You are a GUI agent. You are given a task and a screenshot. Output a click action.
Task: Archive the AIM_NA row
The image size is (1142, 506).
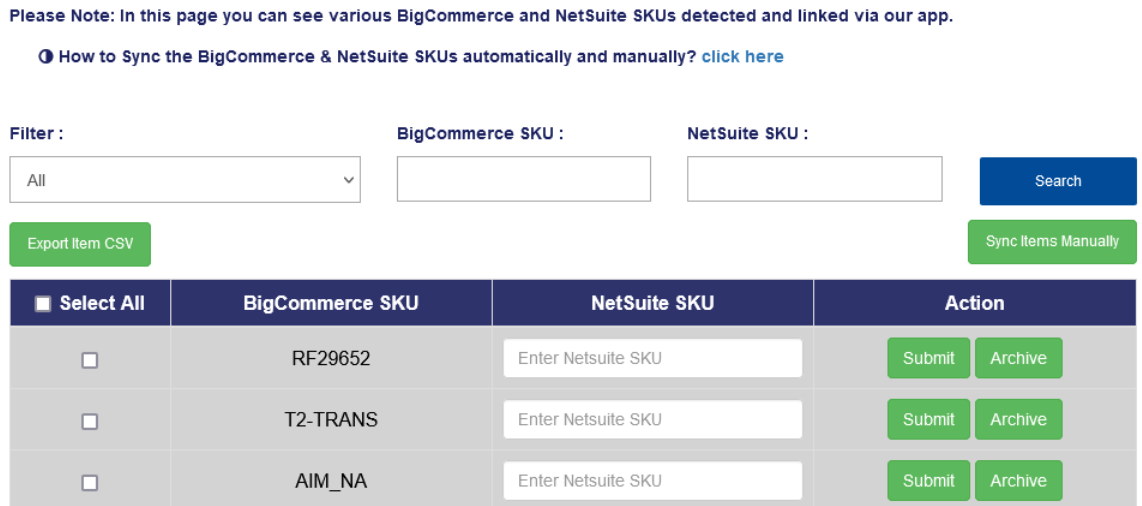pos(1018,480)
